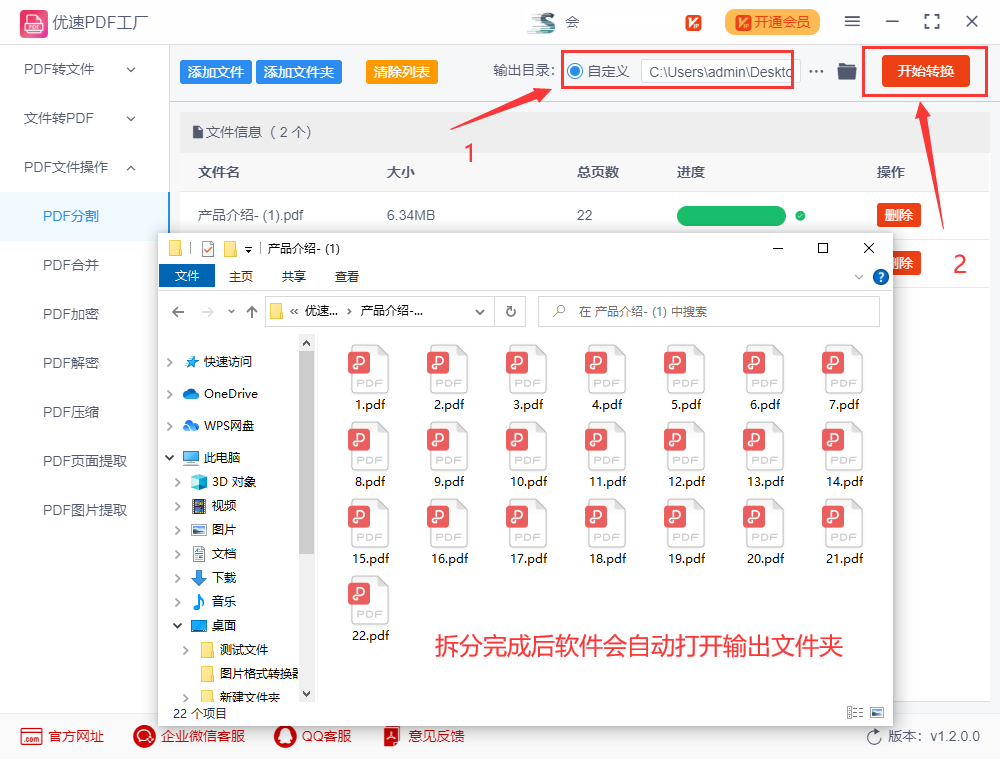Click the QQ客服 icon in bottom bar
The image size is (1000, 760).
pos(284,736)
